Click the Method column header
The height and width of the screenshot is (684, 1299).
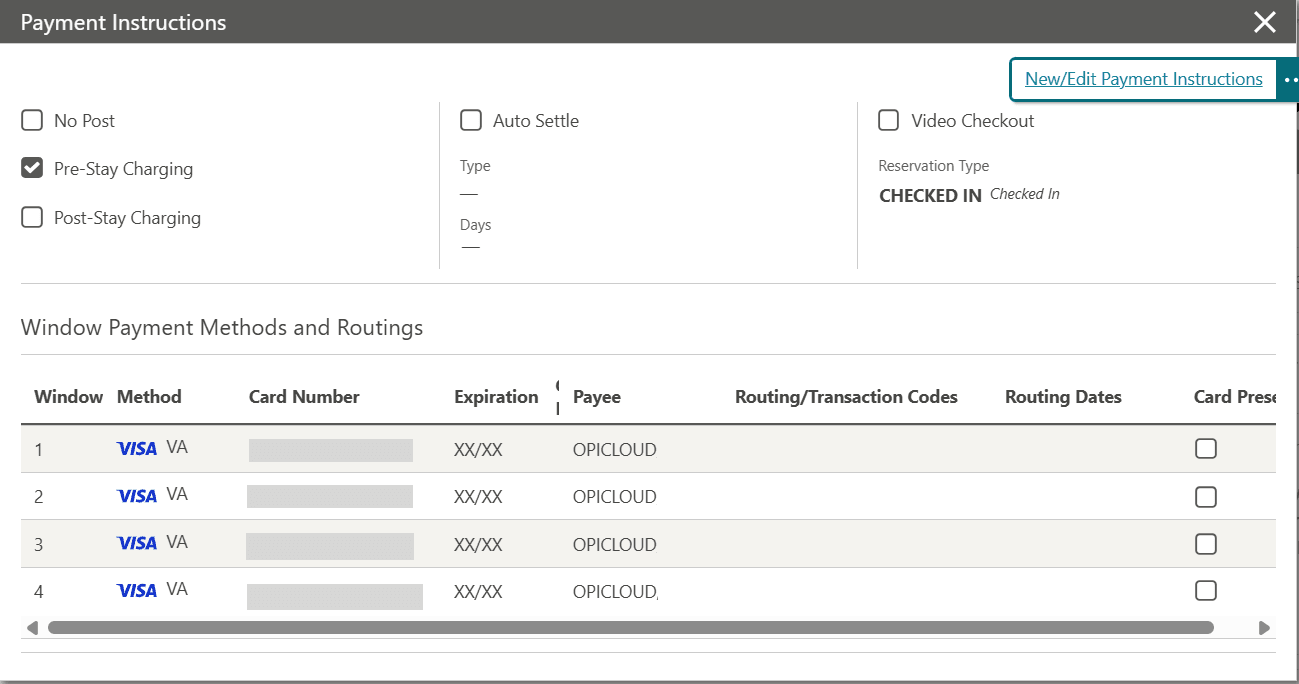click(149, 397)
